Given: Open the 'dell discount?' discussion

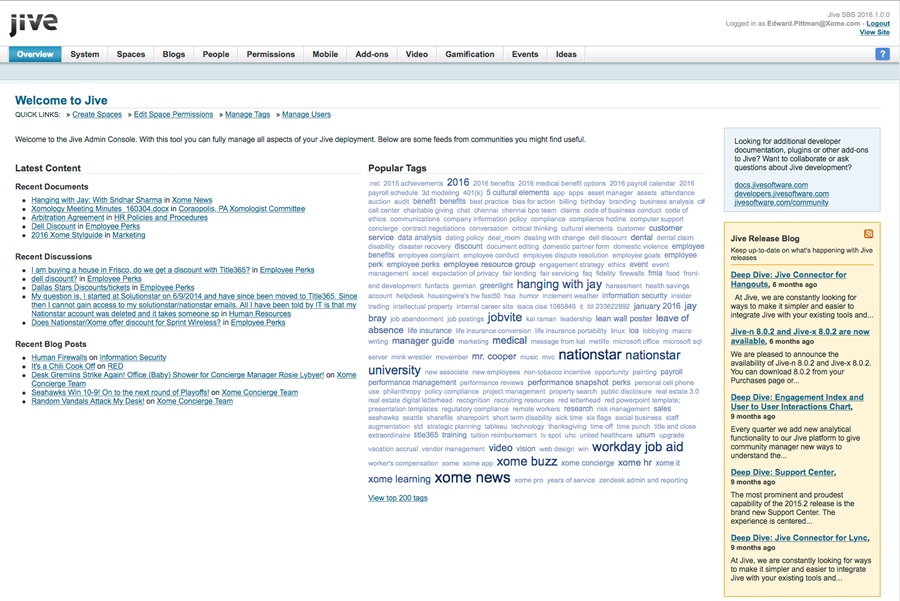Looking at the screenshot, I should (x=54, y=278).
